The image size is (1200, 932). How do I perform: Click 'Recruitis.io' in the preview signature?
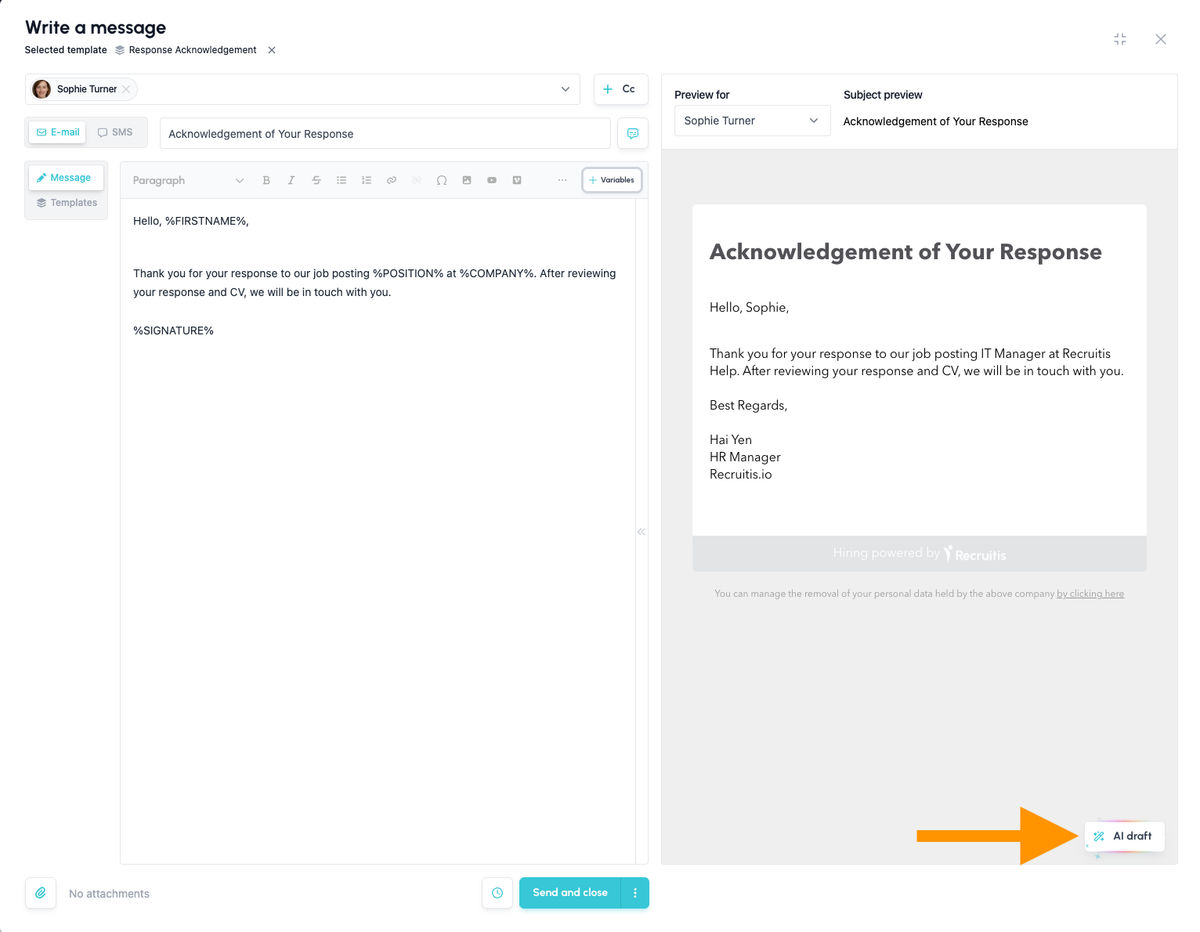click(x=740, y=474)
